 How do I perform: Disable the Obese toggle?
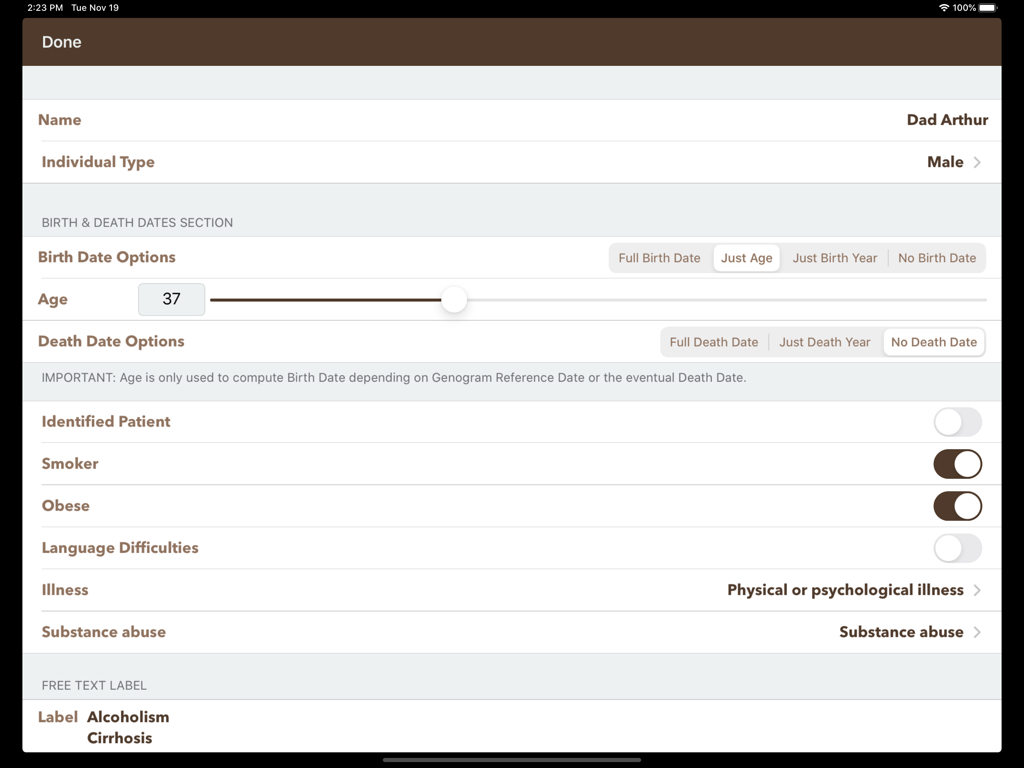click(x=957, y=506)
